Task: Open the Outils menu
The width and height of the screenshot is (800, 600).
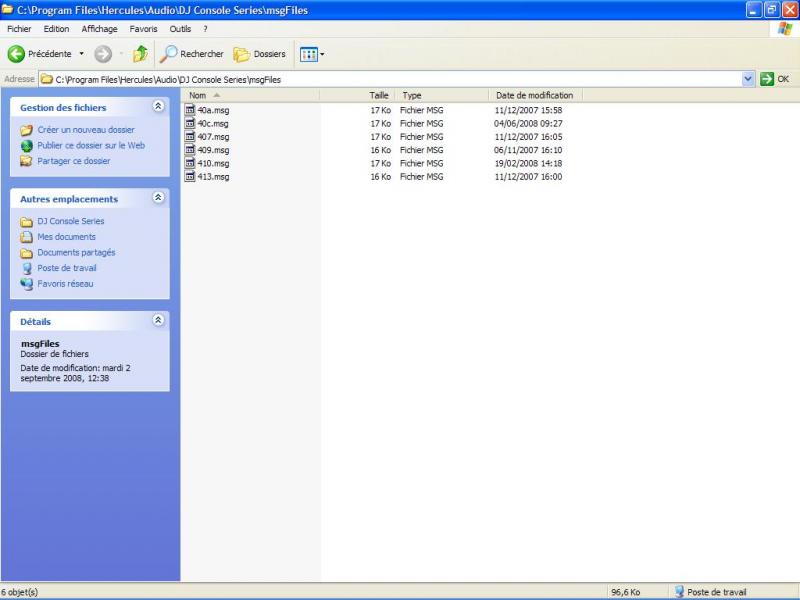Action: point(180,29)
